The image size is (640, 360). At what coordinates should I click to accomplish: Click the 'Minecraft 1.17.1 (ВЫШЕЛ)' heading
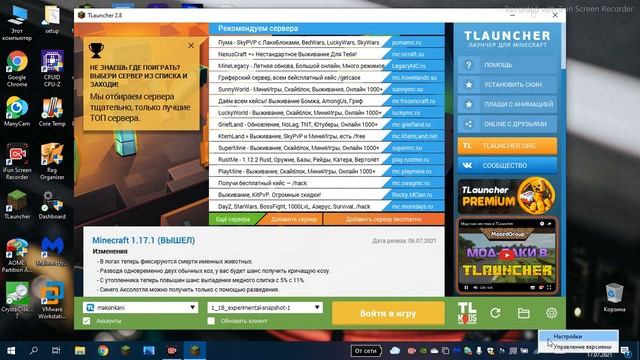point(143,240)
